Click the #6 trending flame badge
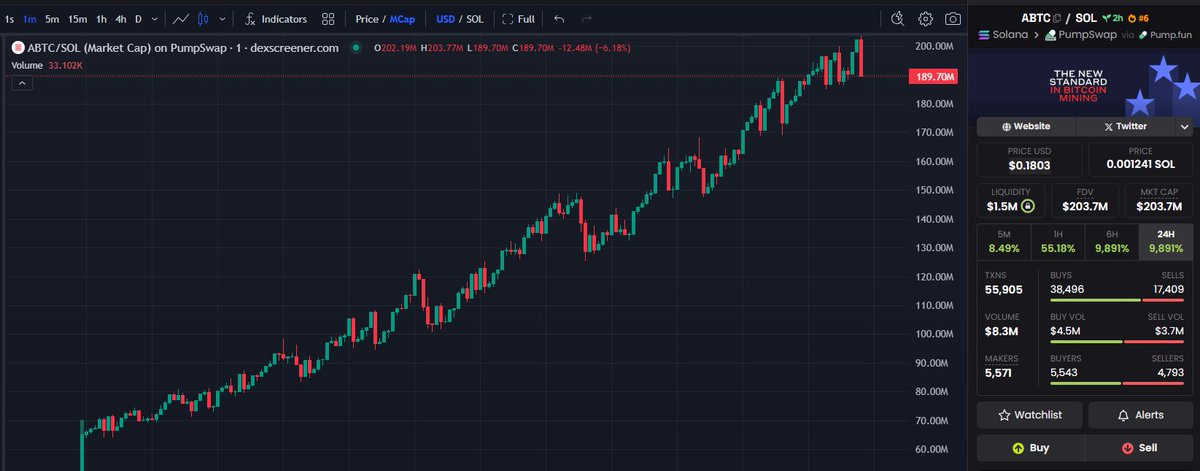Viewport: 1200px width, 471px height. 1137,18
